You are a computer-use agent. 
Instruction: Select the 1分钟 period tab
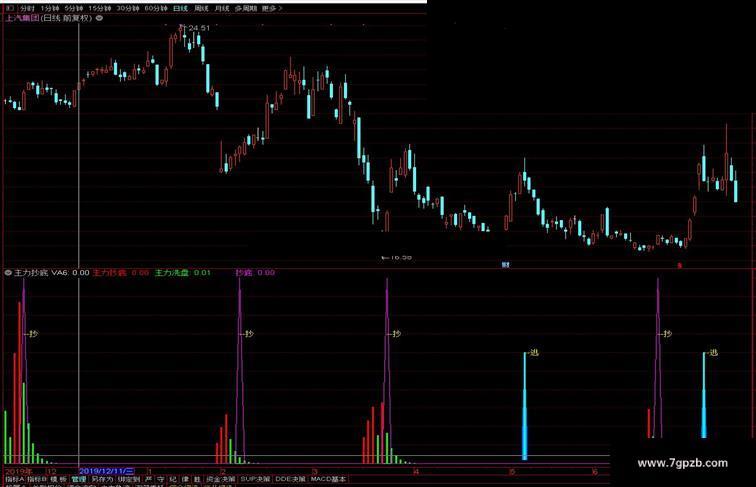(50, 8)
